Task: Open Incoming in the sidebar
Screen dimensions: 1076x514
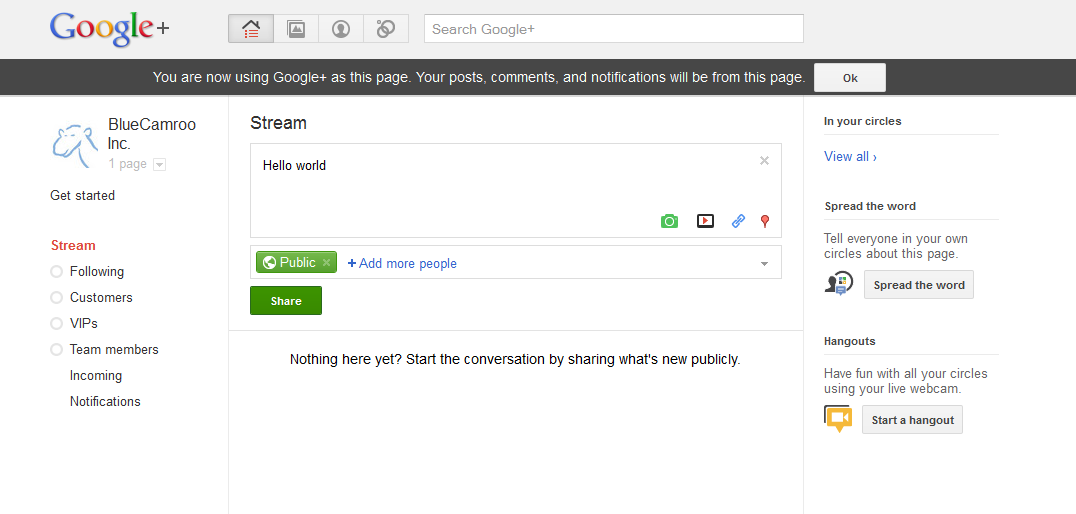Action: [96, 375]
